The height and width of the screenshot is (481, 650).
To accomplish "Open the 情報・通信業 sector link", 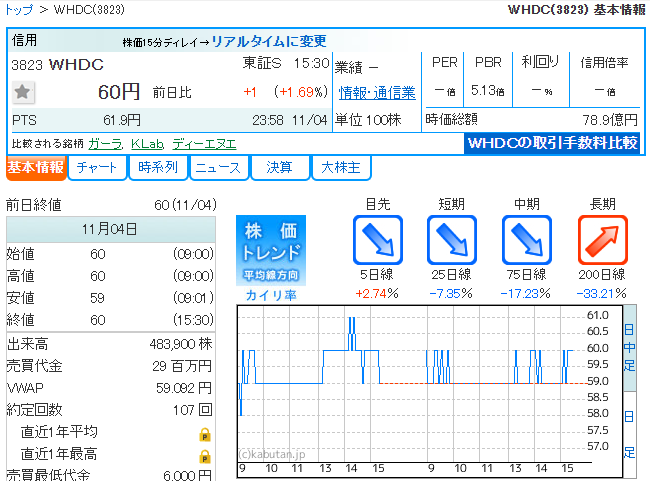I will click(x=377, y=92).
